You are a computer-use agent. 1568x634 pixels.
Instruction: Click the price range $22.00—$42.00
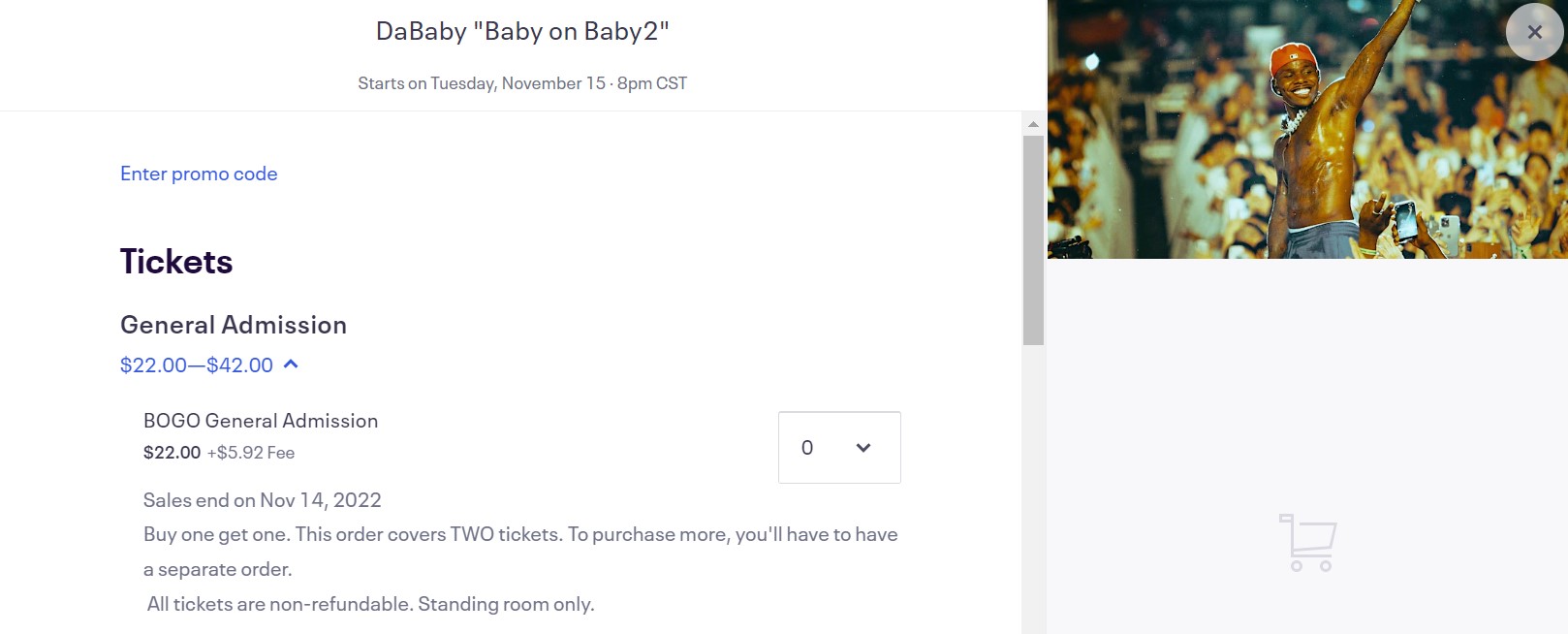click(x=195, y=365)
